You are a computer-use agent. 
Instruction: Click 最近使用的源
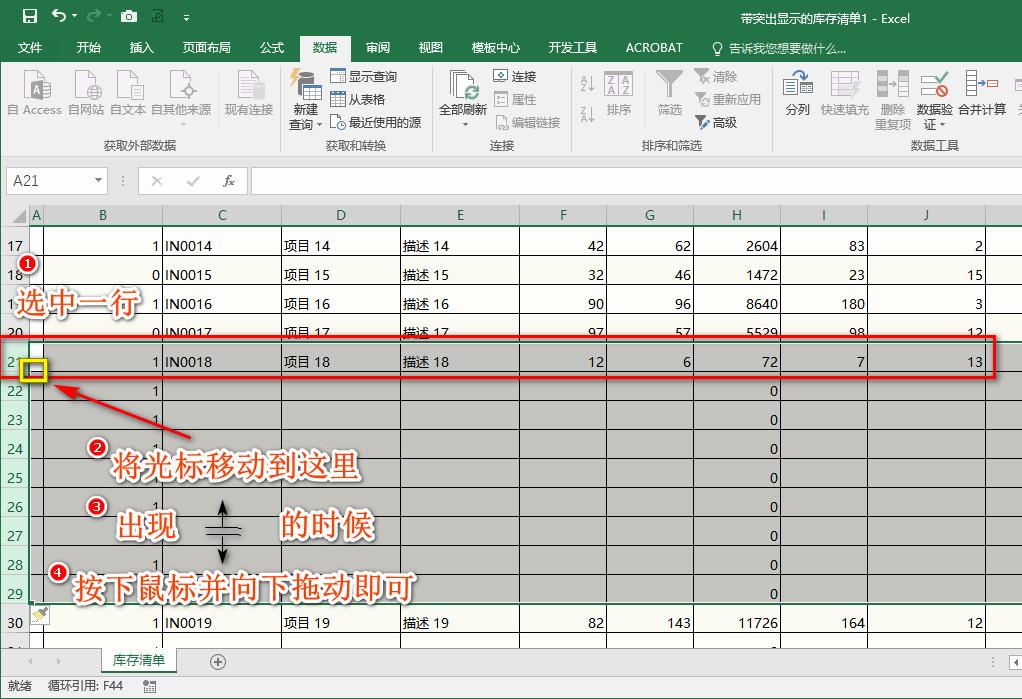(375, 122)
